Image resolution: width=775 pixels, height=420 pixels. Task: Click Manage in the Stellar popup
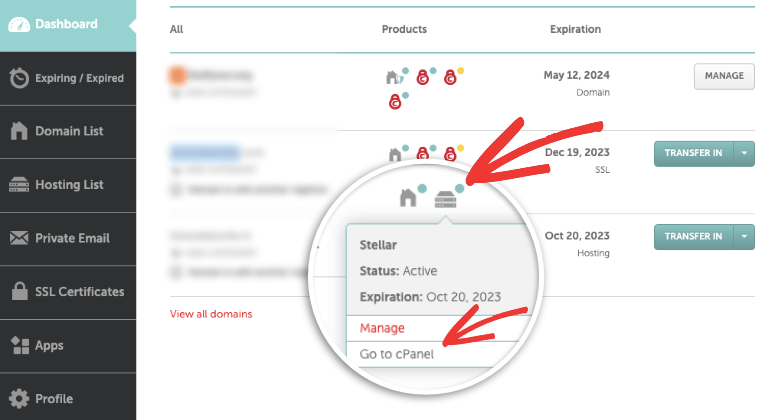point(382,328)
